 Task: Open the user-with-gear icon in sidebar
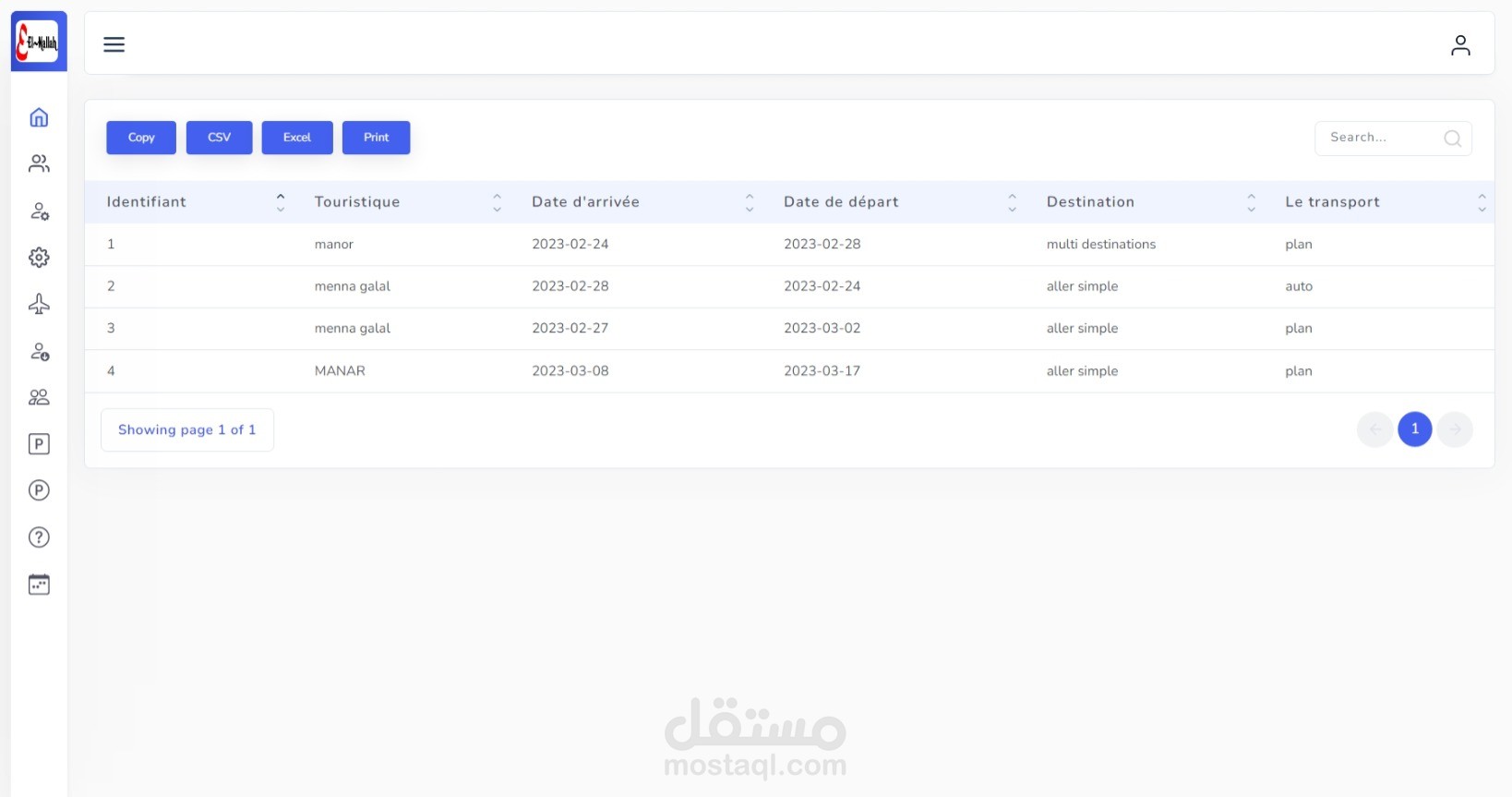tap(39, 211)
